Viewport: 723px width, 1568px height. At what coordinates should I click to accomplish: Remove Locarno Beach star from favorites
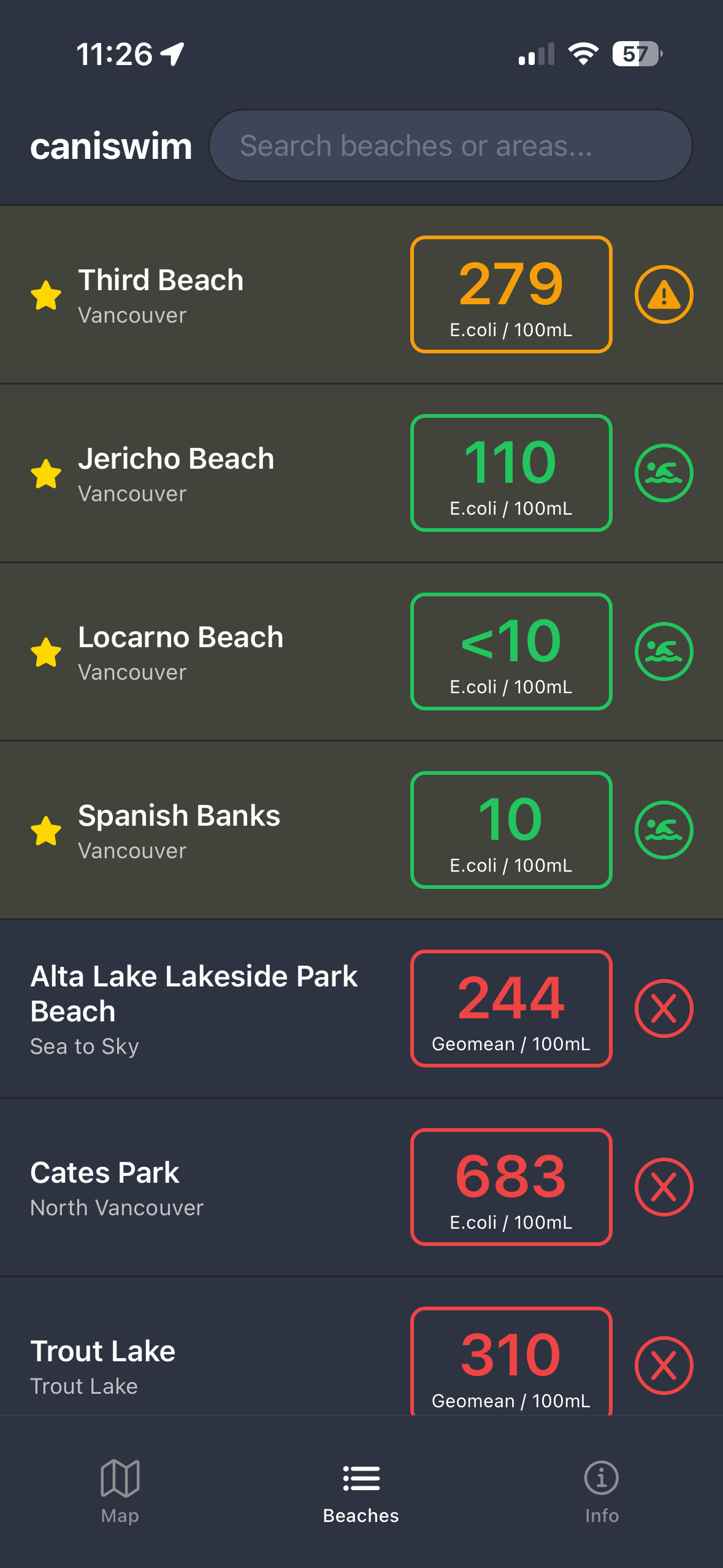pyautogui.click(x=46, y=652)
